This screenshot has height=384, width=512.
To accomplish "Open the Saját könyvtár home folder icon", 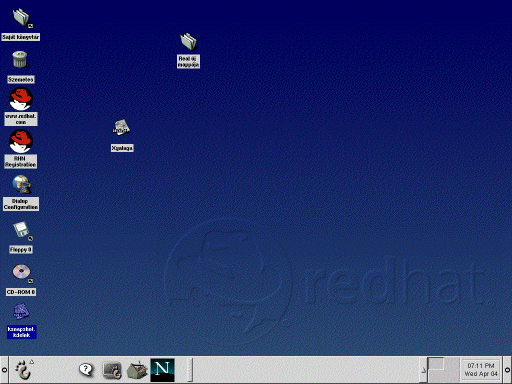I will pos(21,17).
